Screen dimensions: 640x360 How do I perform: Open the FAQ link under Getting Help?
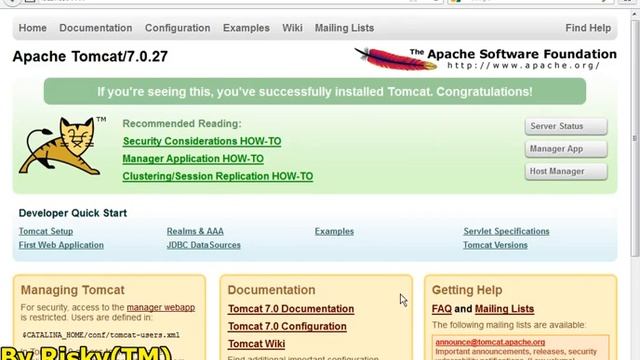(x=442, y=309)
